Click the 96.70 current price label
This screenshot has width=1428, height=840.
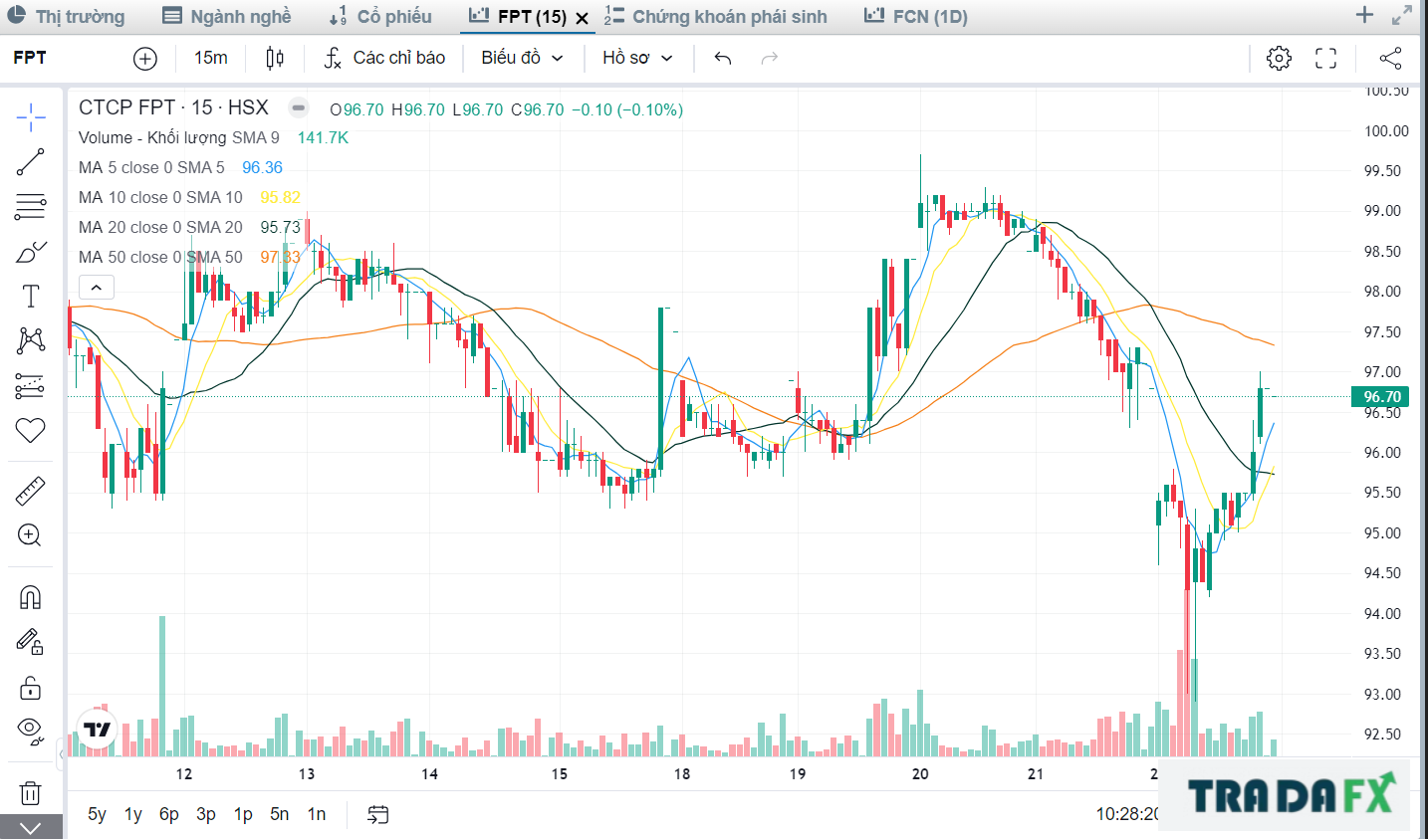(1381, 397)
